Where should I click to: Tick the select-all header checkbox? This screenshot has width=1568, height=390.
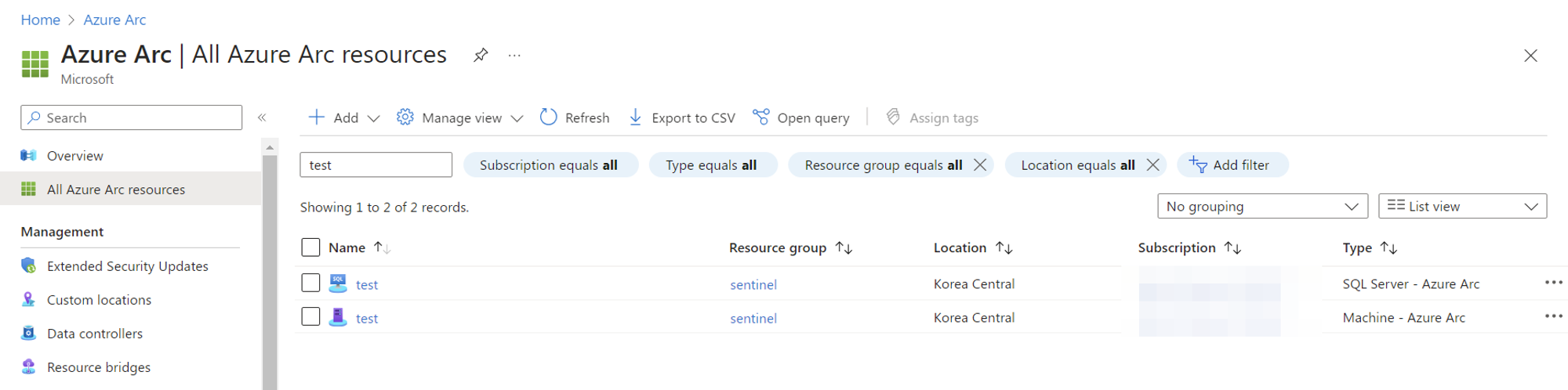[x=310, y=247]
